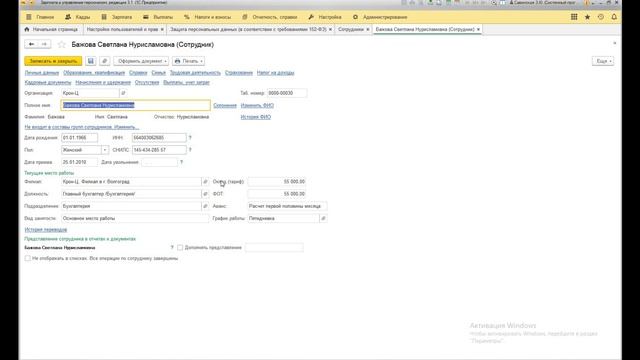
Task: Open Образование, квалификация link
Action: [94, 73]
